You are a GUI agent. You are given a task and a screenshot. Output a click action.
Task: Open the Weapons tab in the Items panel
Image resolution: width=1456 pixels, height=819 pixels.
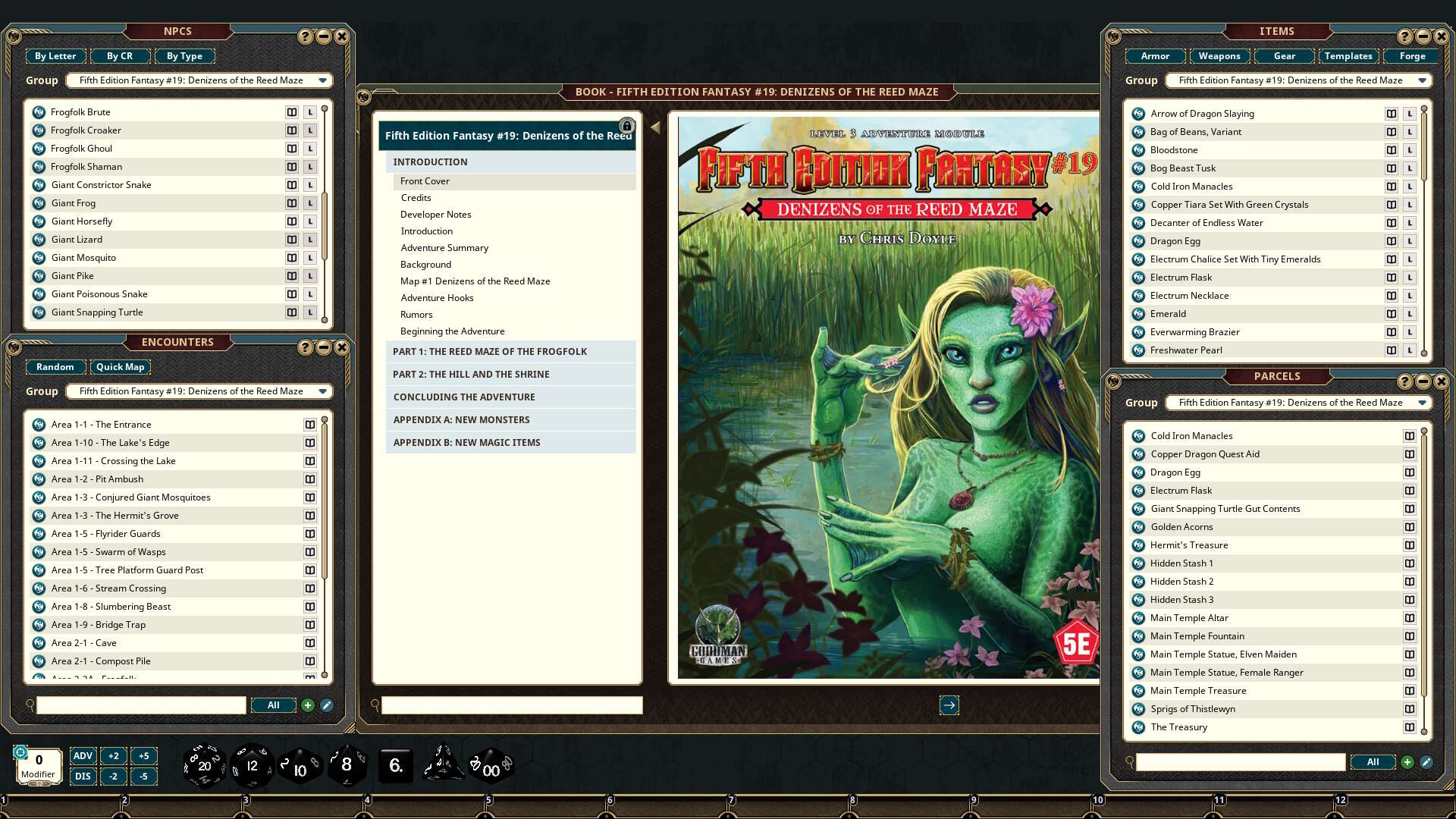tap(1219, 55)
